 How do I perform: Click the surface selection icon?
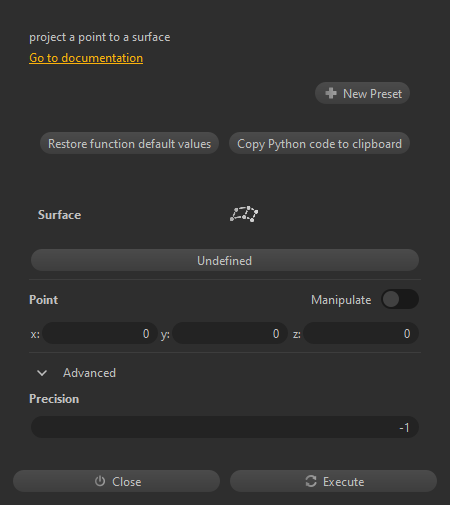pyautogui.click(x=244, y=214)
